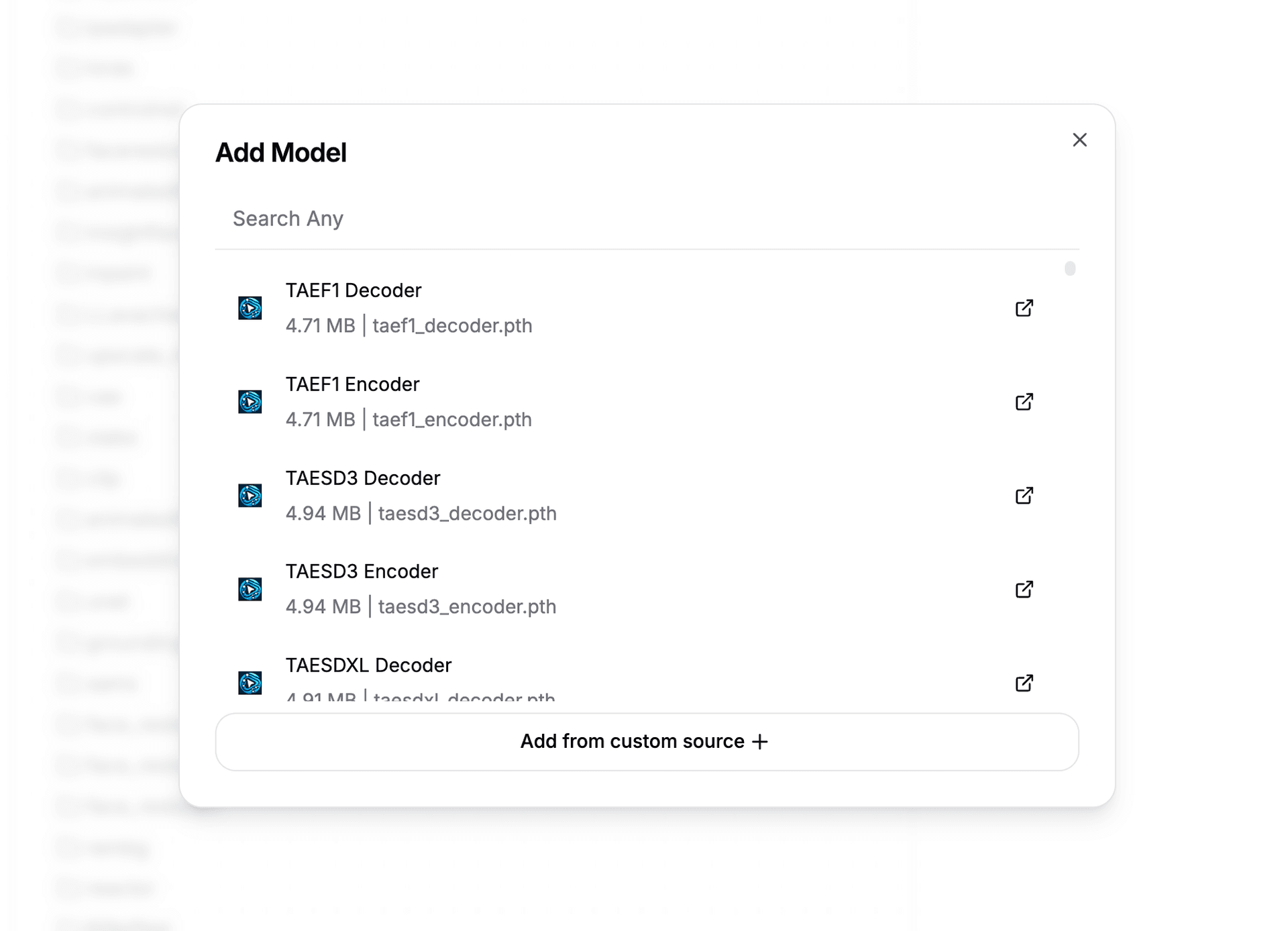Click the TAESD3 Decoder model thumbnail icon
Viewport: 1288px width, 931px height.
pos(250,496)
